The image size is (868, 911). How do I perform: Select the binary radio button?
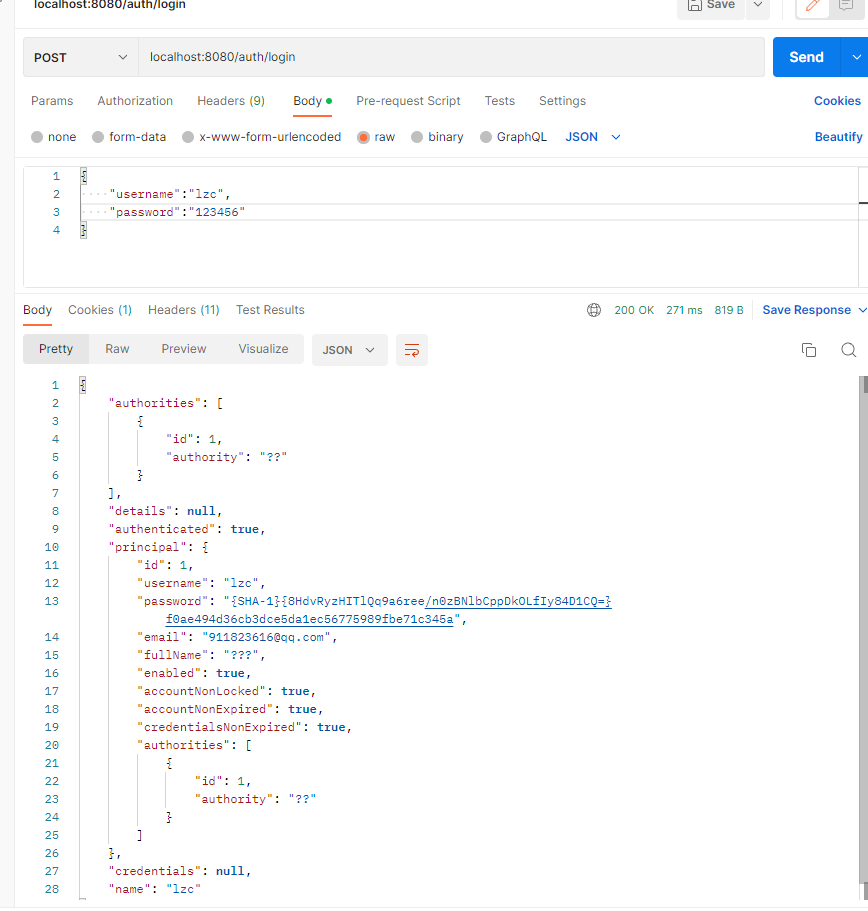click(417, 137)
